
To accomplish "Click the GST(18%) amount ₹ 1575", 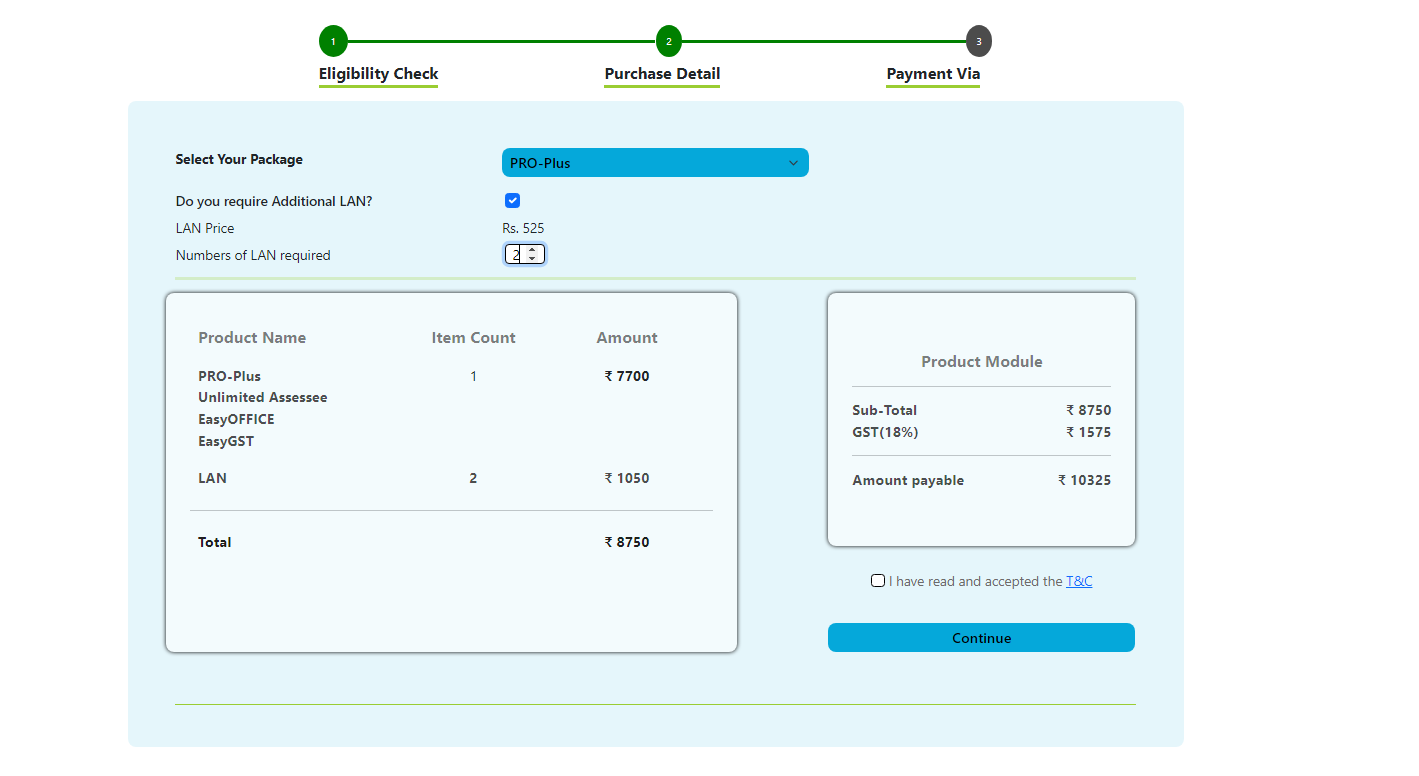I will click(1088, 433).
